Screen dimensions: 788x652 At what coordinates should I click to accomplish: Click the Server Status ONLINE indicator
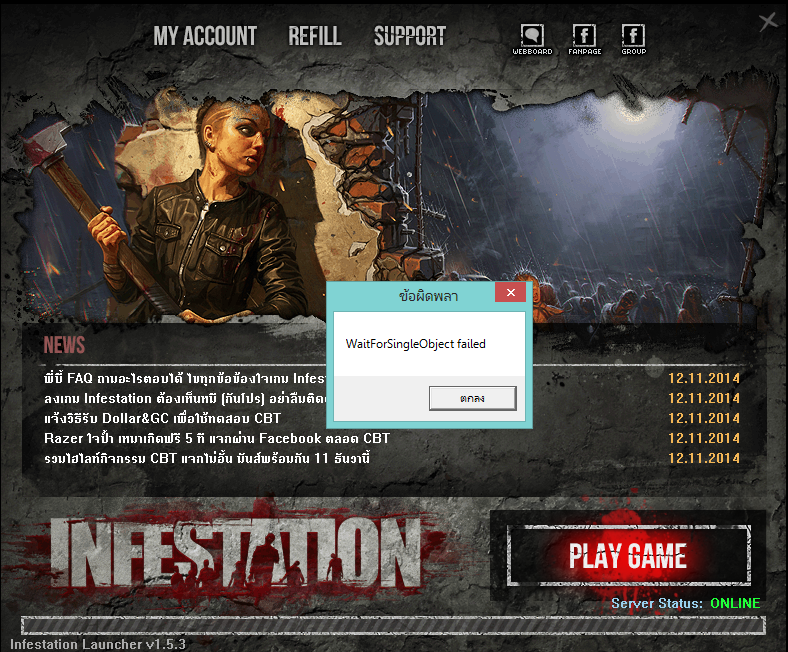coord(734,603)
